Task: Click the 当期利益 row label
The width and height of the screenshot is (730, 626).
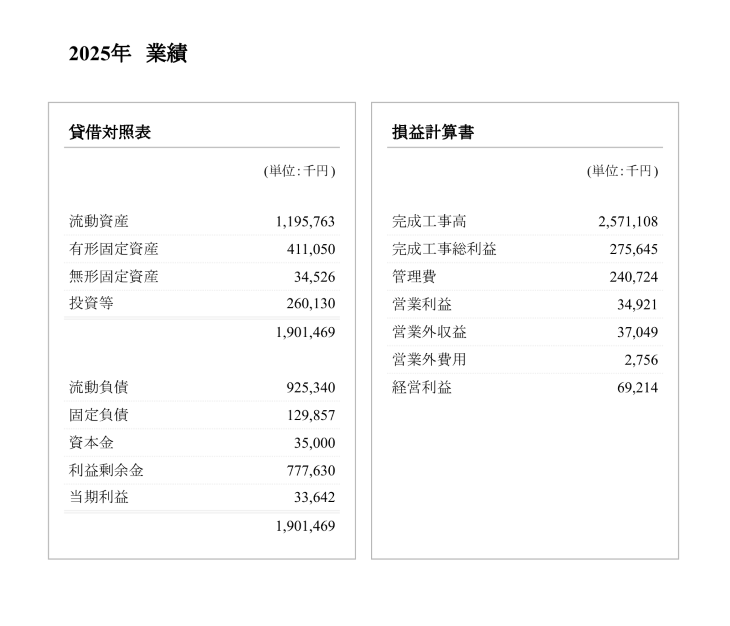Action: pyautogui.click(x=99, y=498)
